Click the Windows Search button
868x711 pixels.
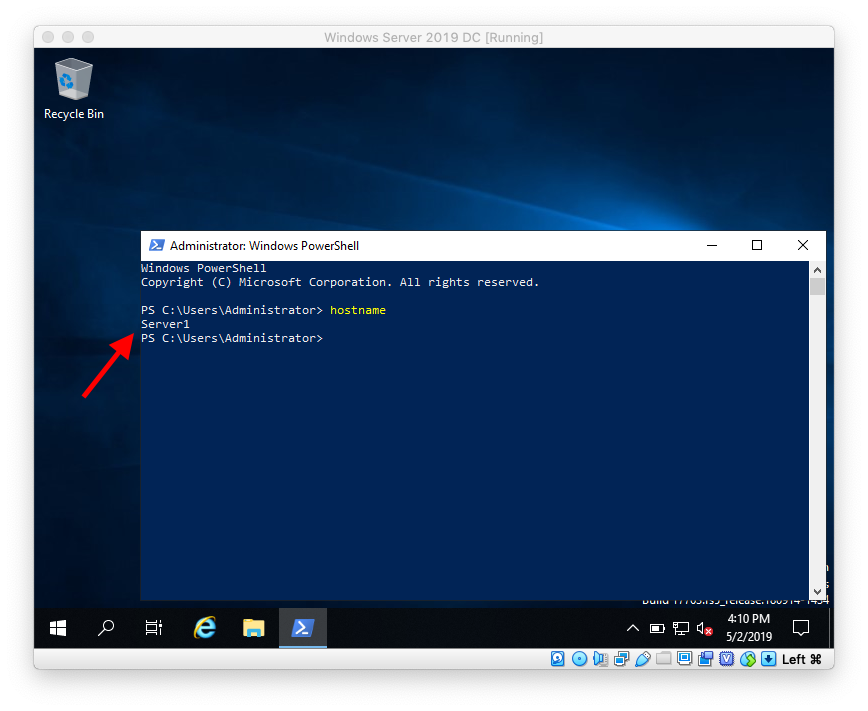(105, 628)
